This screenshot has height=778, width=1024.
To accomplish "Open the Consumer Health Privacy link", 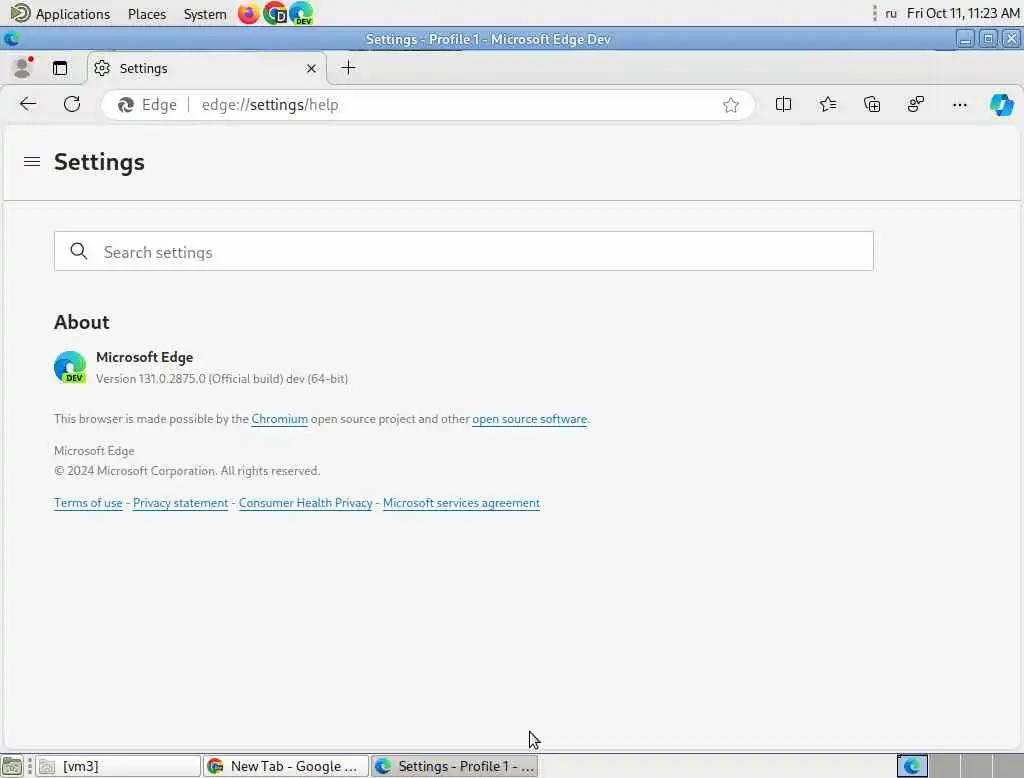I will pyautogui.click(x=306, y=503).
